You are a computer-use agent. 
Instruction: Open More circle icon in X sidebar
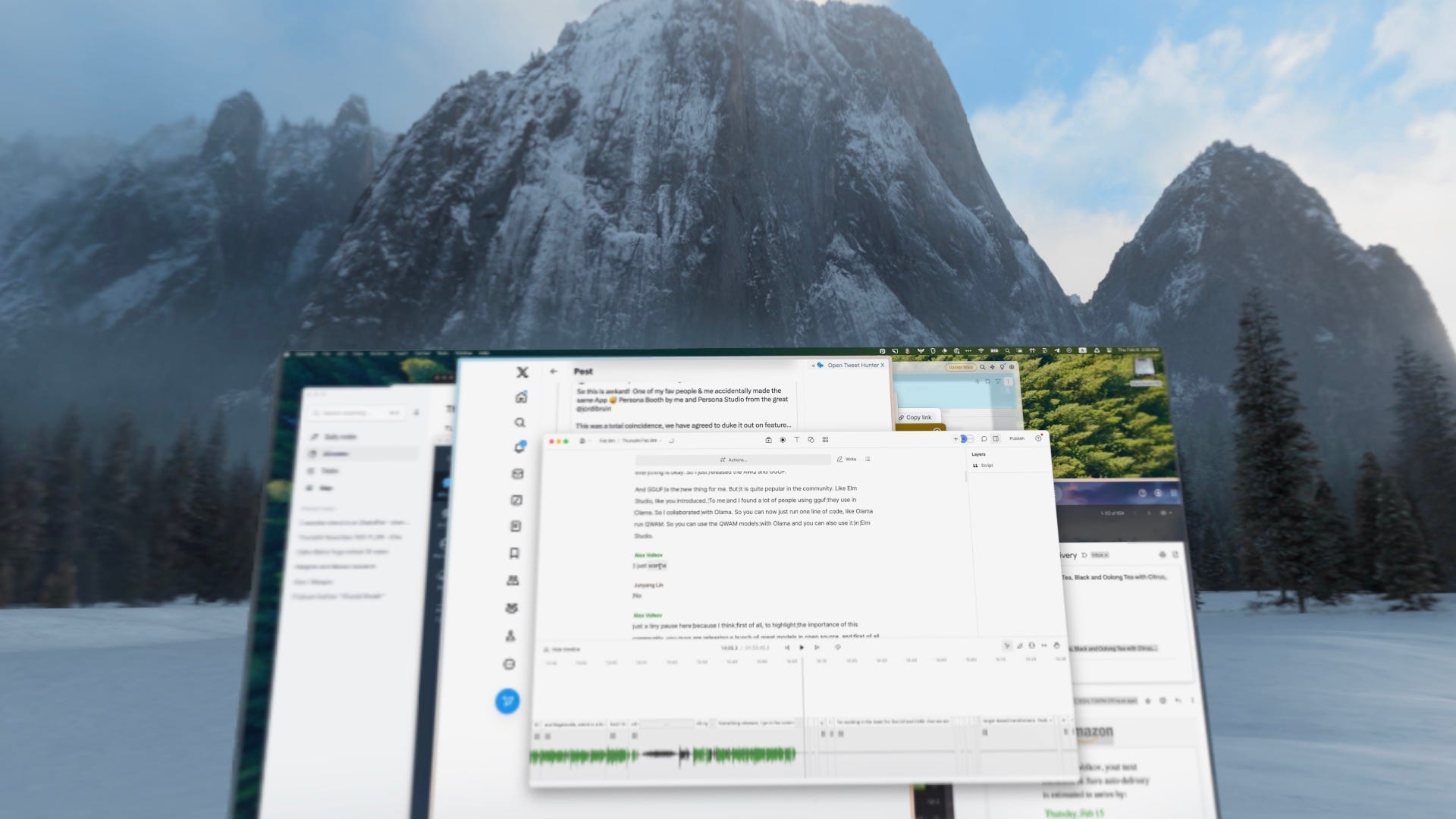pos(509,664)
